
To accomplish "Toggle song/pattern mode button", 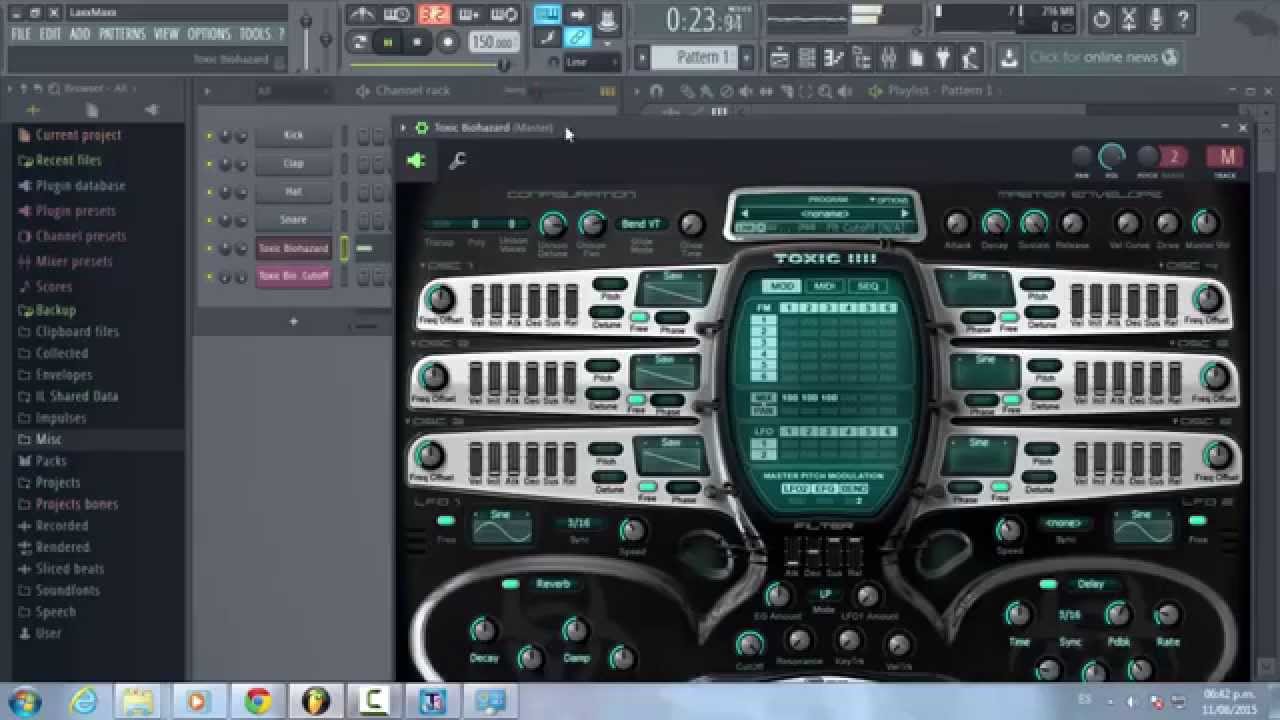I will point(359,42).
